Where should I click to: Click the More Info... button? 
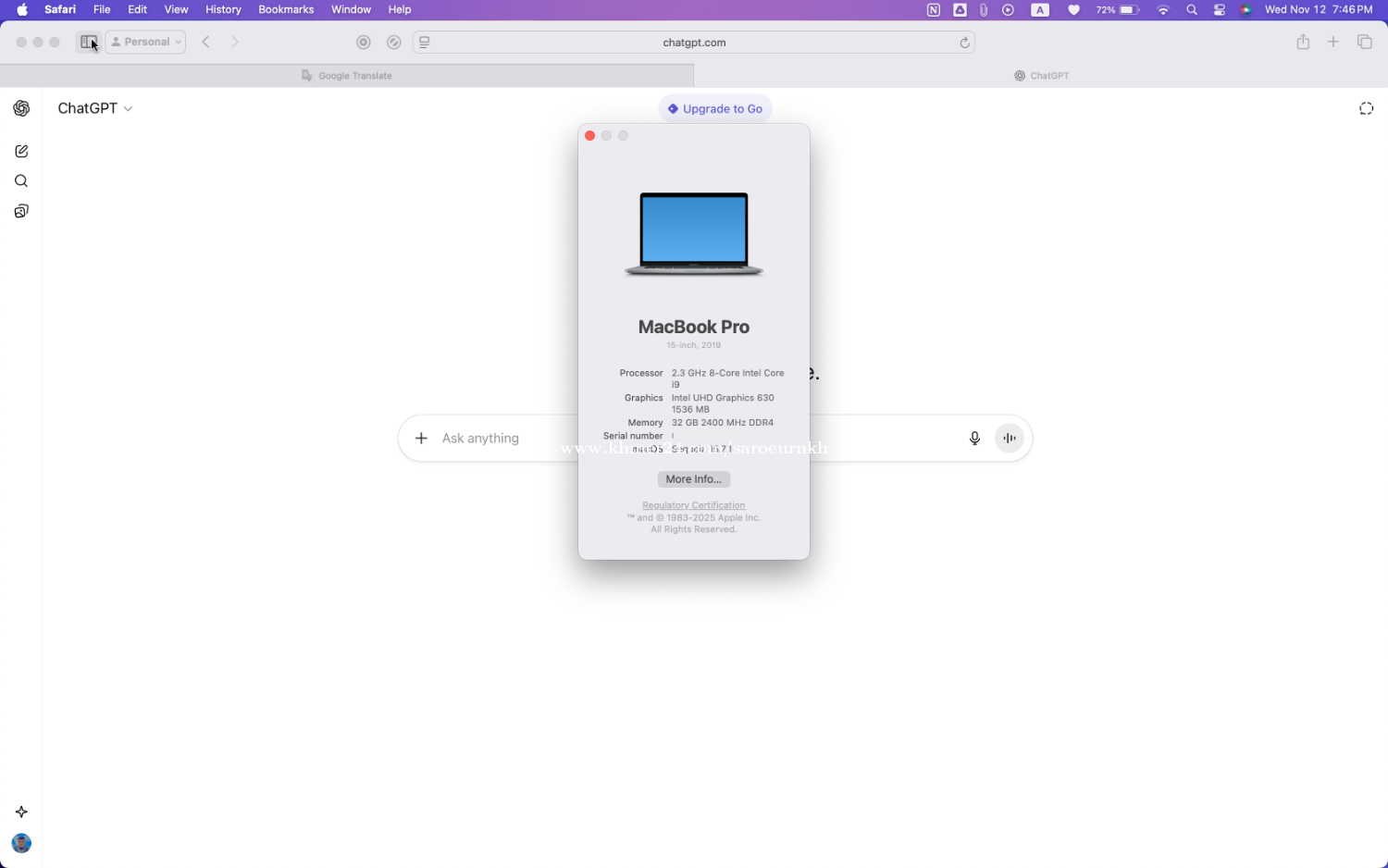click(693, 479)
